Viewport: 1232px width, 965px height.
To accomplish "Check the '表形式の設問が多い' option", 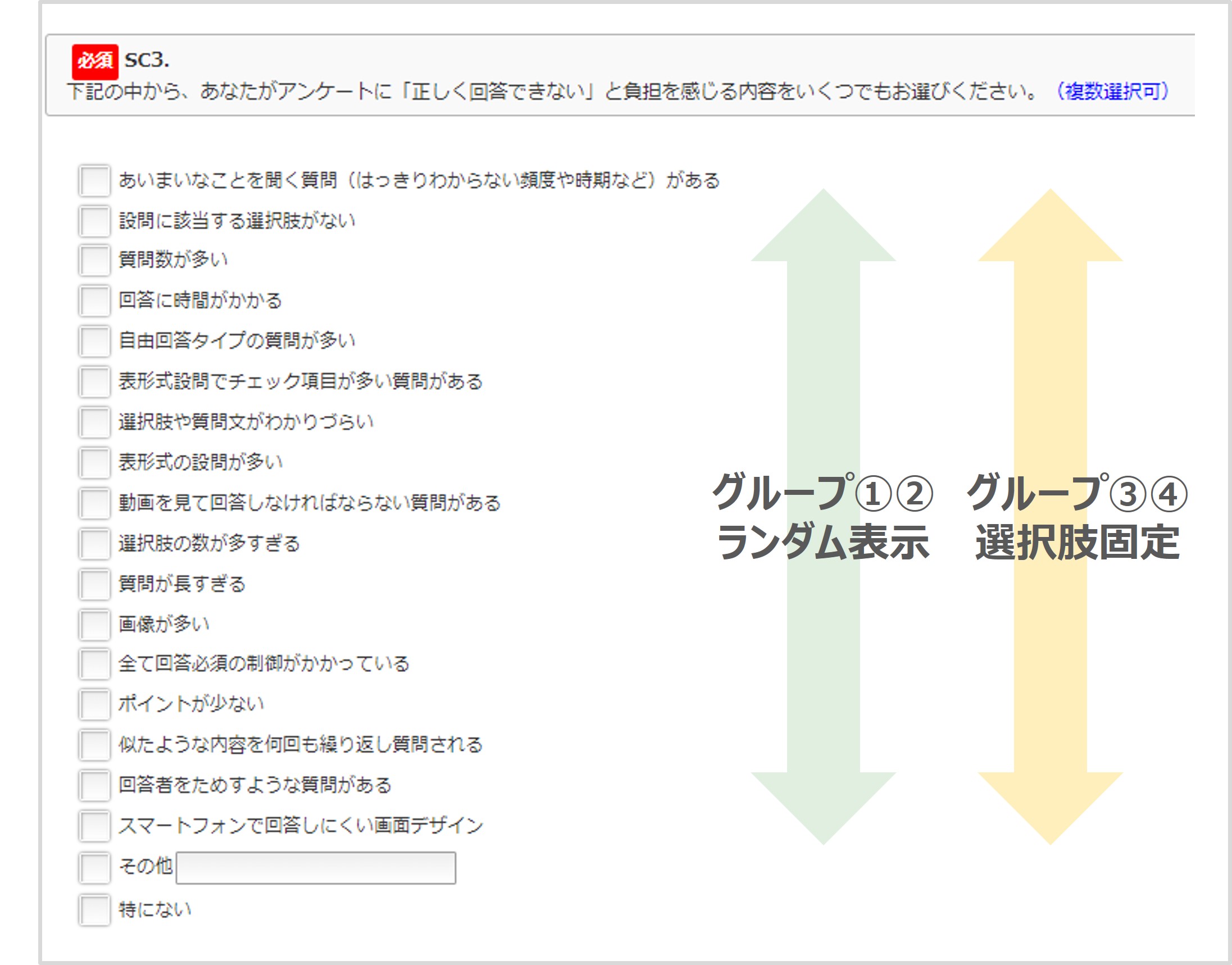I will click(94, 462).
